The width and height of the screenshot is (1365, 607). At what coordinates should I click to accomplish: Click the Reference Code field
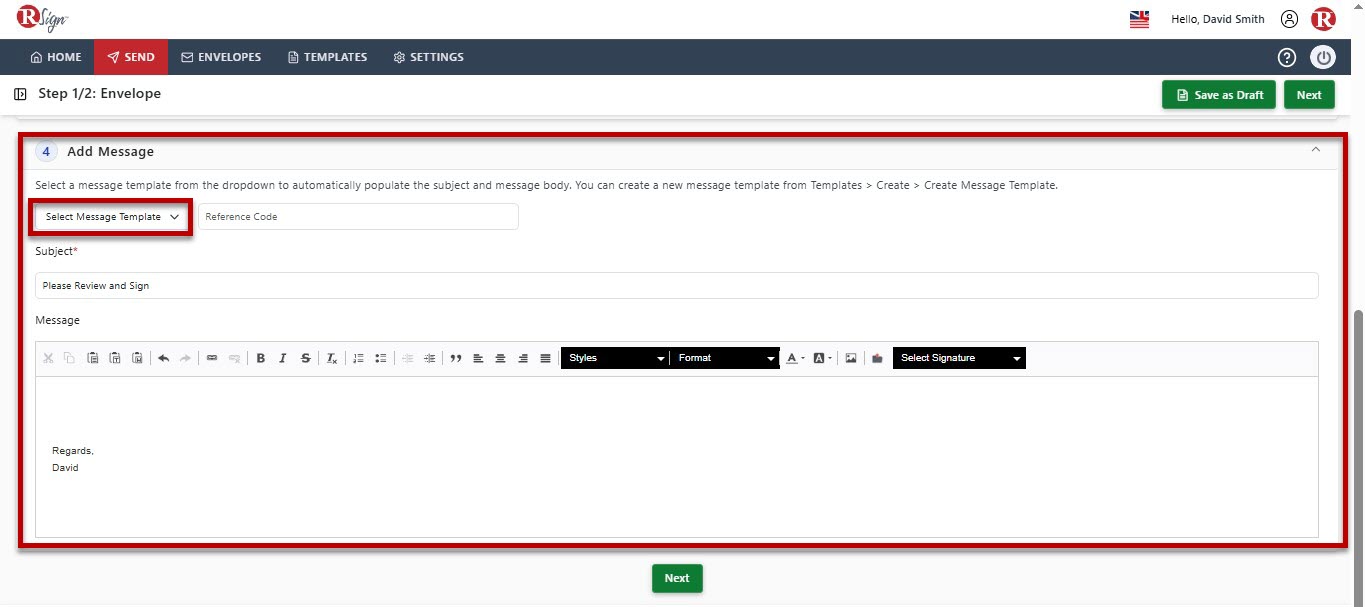[x=358, y=217]
